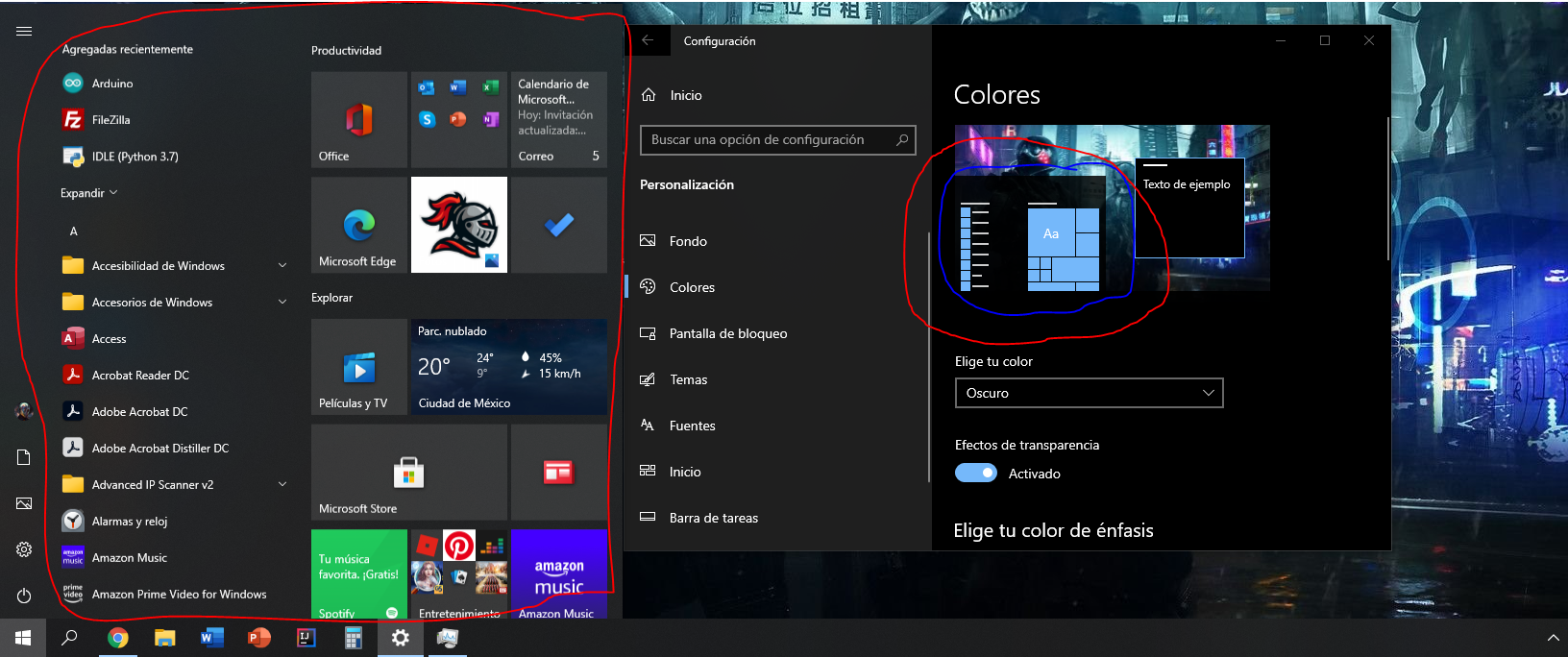Image resolution: width=1568 pixels, height=657 pixels.
Task: Open the Office apps folder tile
Action: pos(459,120)
